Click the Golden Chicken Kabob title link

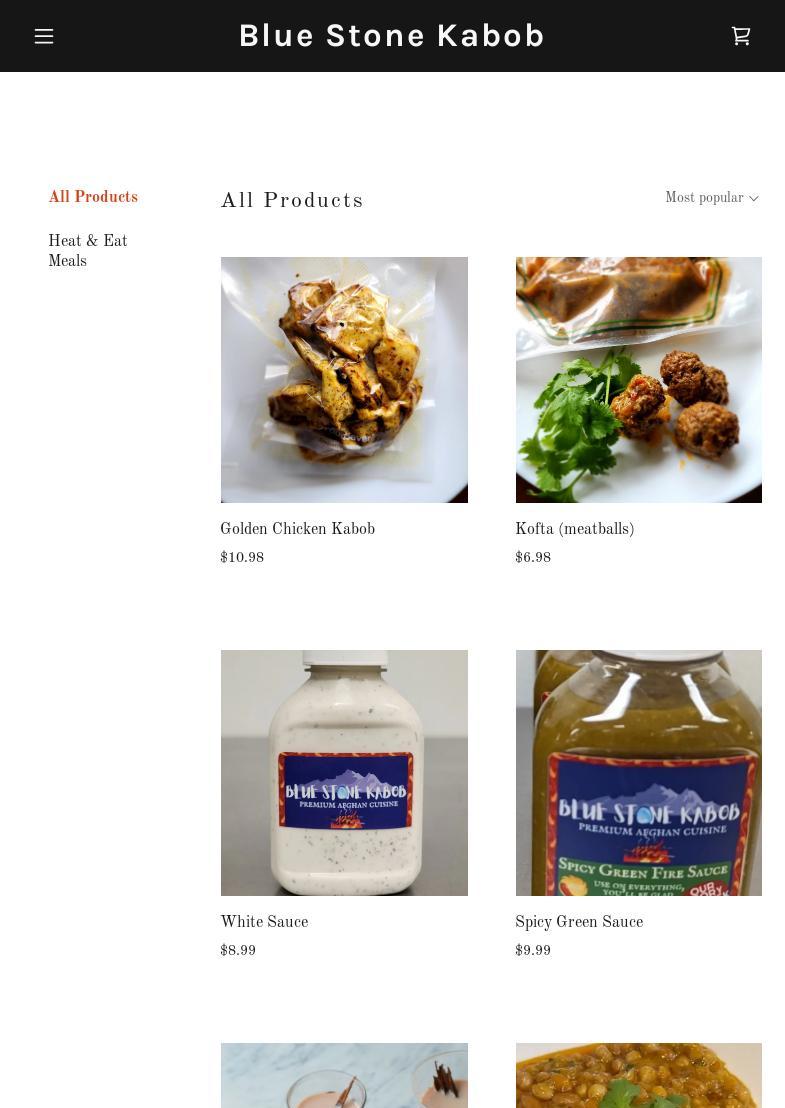(x=297, y=530)
